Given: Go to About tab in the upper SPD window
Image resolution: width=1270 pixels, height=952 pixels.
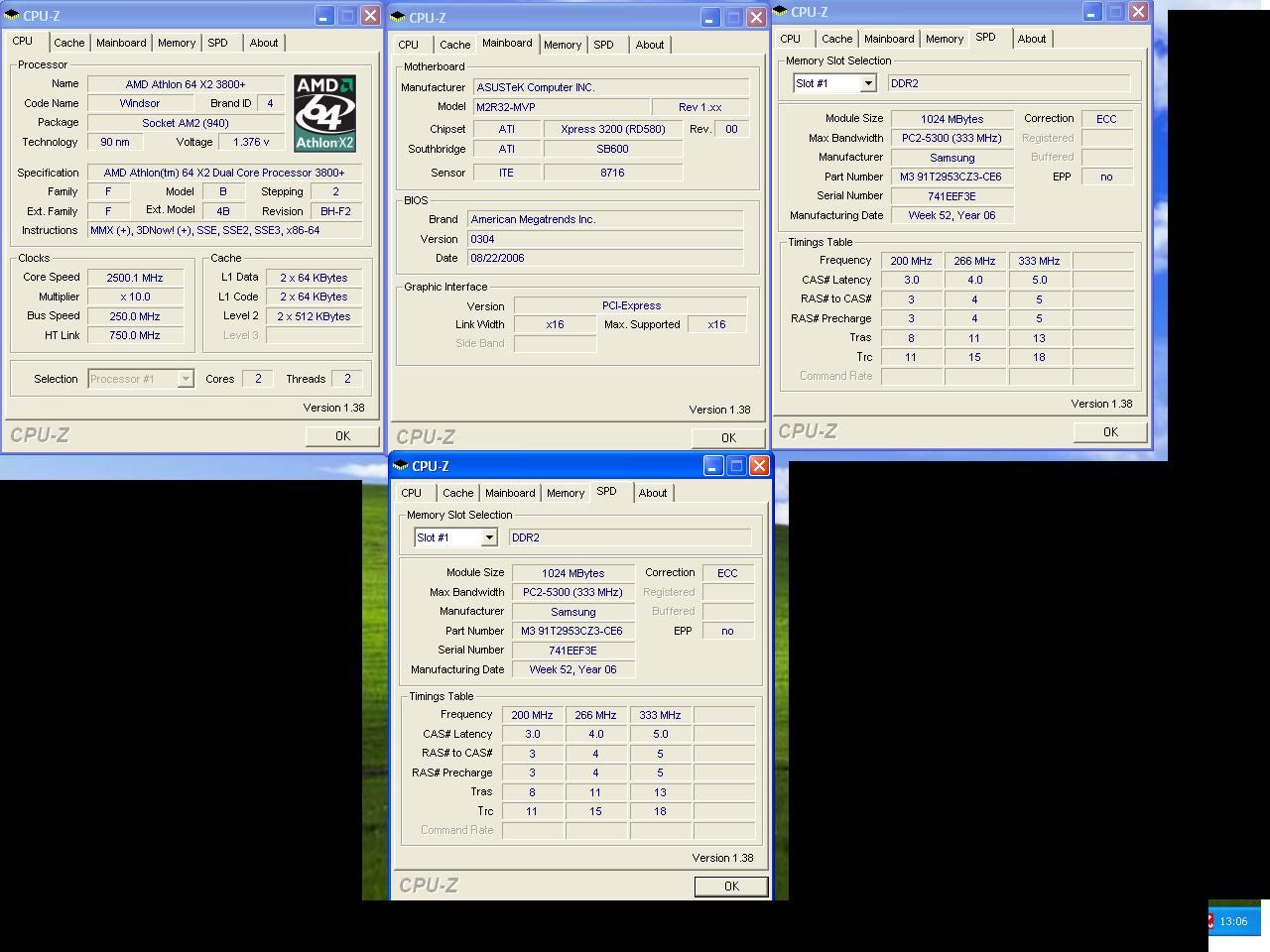Looking at the screenshot, I should [1032, 39].
